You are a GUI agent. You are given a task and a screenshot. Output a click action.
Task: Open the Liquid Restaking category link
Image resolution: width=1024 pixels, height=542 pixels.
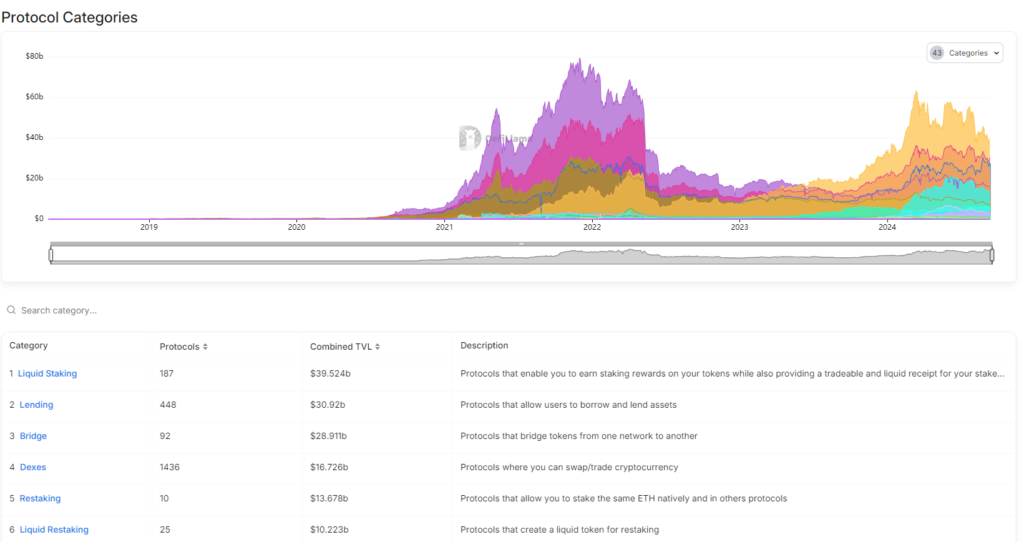point(54,530)
